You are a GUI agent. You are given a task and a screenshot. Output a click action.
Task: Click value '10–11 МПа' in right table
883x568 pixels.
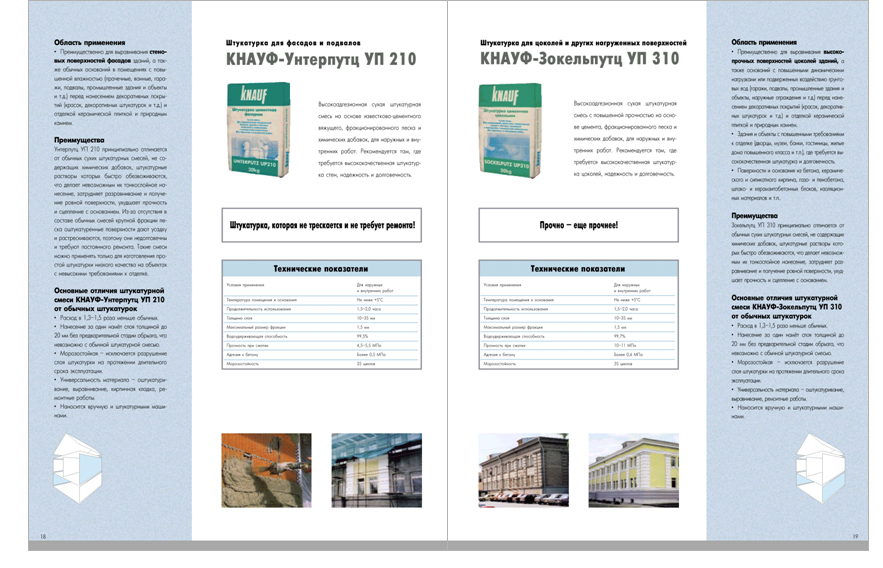click(x=625, y=346)
